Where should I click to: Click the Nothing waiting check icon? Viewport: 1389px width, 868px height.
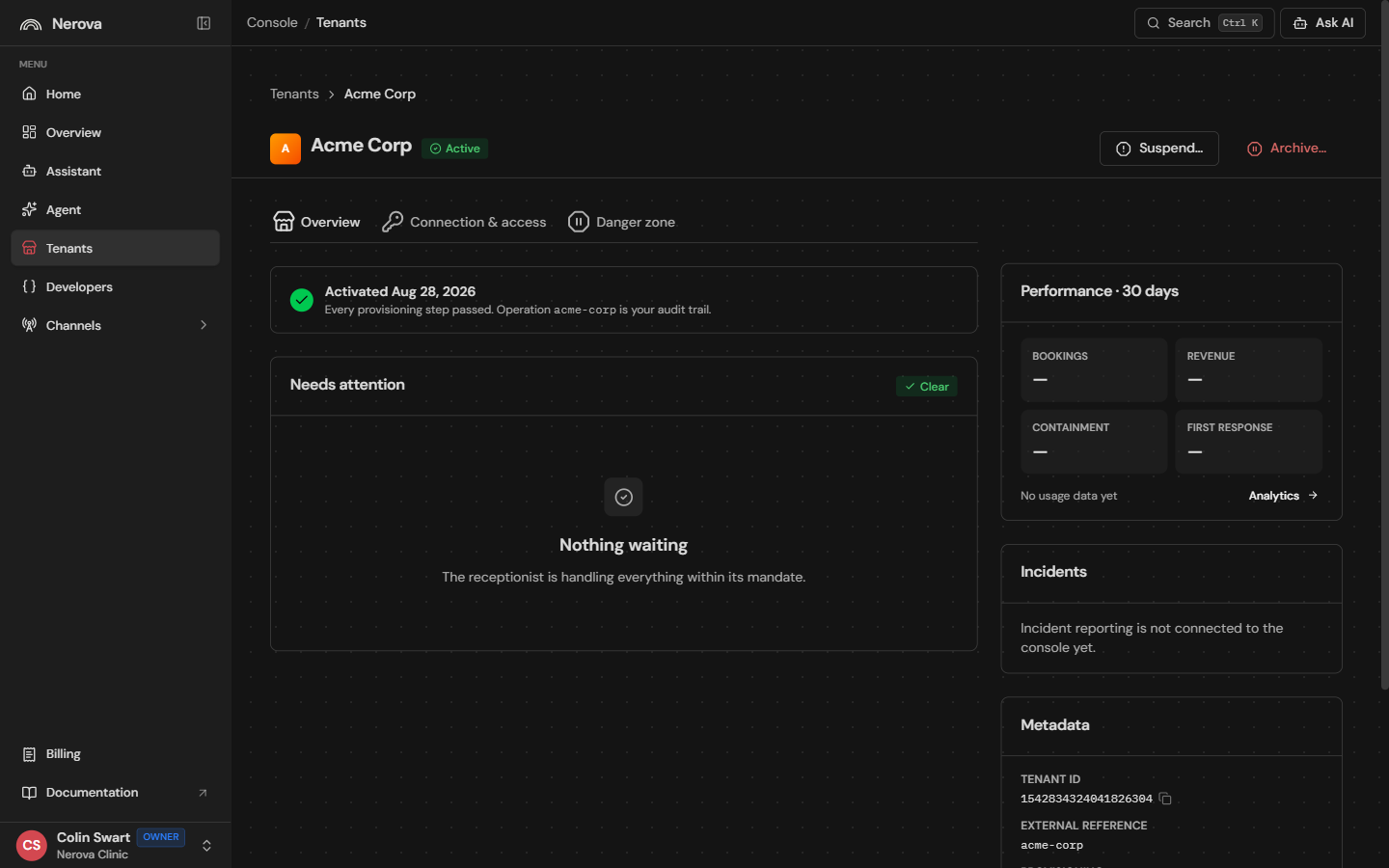click(623, 497)
